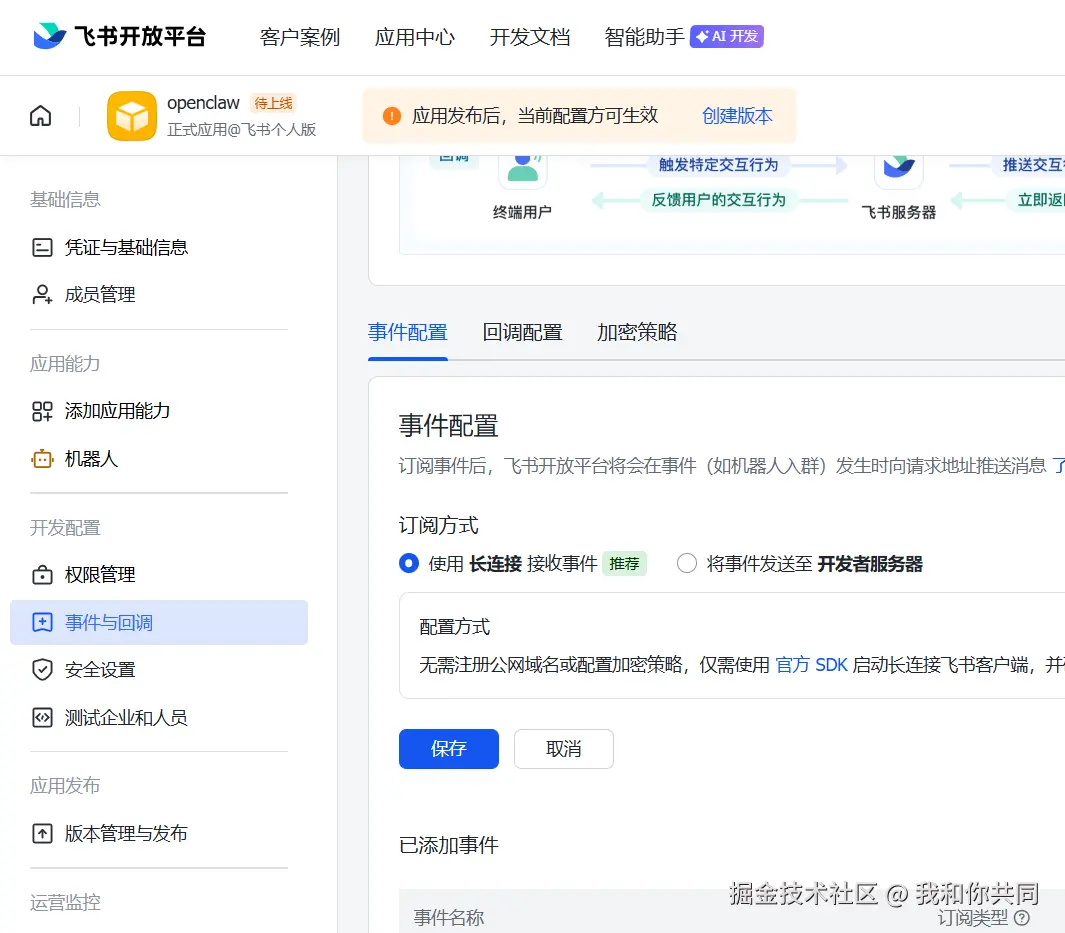
Task: Switch to the 加密策略 tab
Action: 636,332
